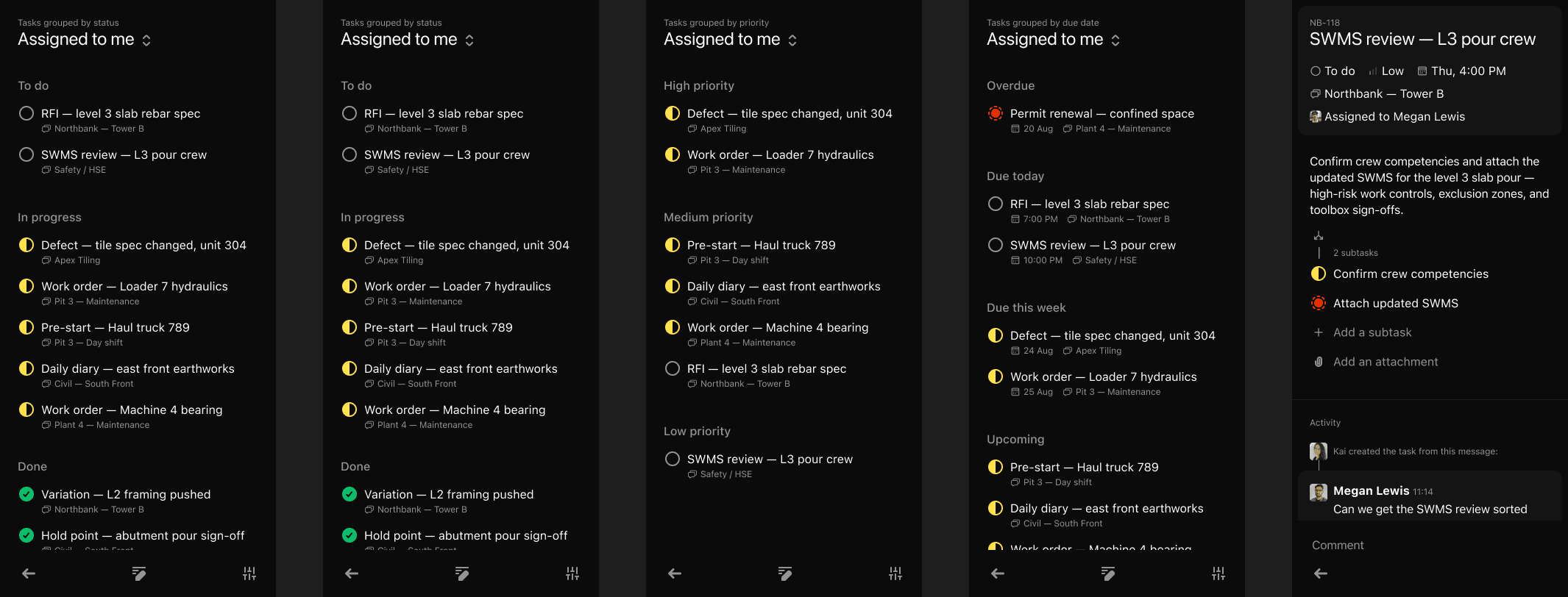1568x597 pixels.
Task: Click the priority bars icon beside Low
Action: 1373,71
